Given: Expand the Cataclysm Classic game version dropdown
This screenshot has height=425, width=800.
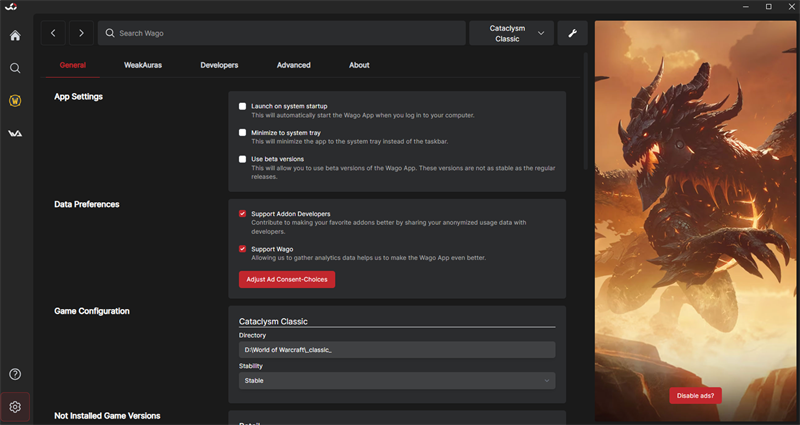Looking at the screenshot, I should click(512, 33).
